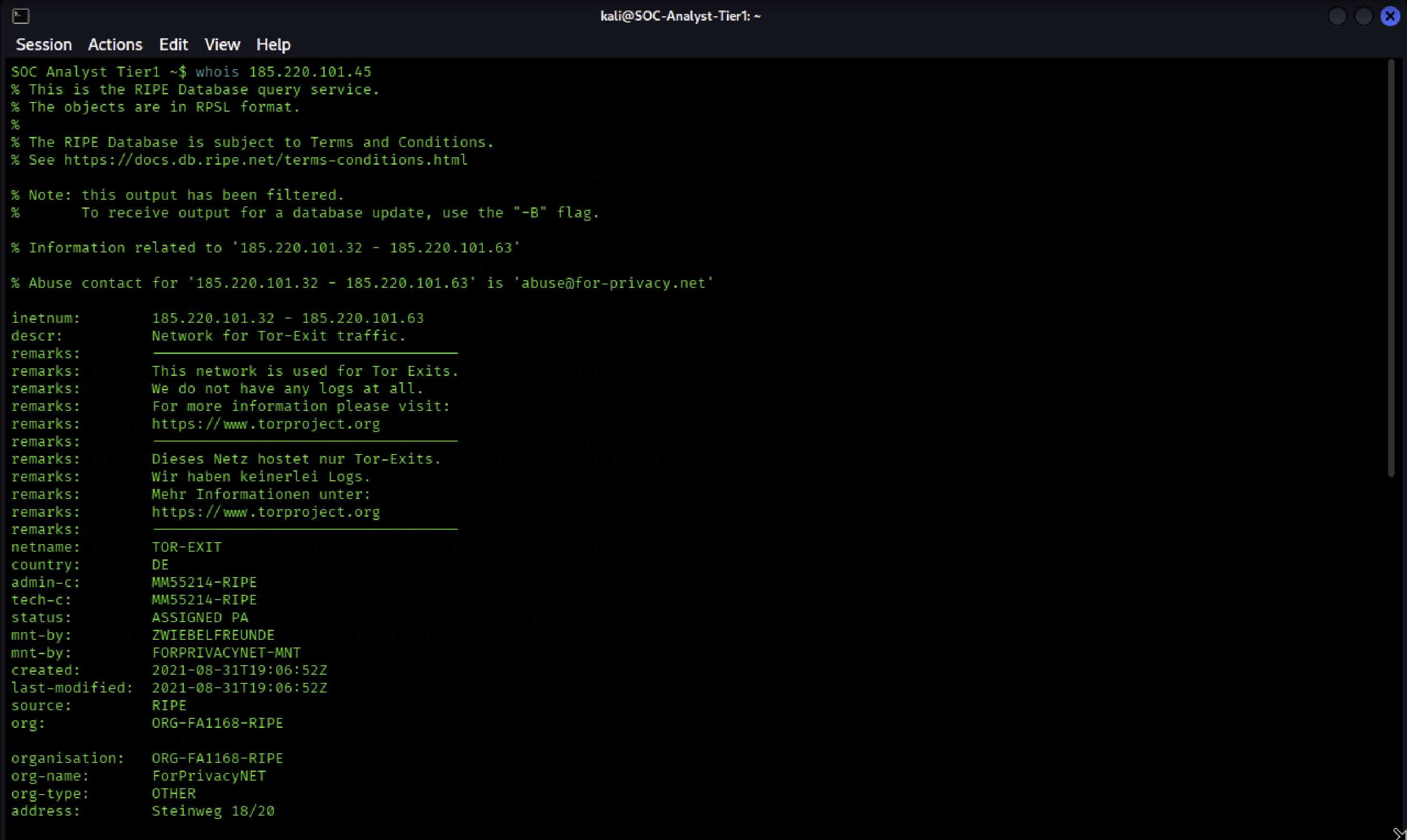Image resolution: width=1407 pixels, height=840 pixels.
Task: Click the last-modified timestamp value
Action: (x=239, y=688)
